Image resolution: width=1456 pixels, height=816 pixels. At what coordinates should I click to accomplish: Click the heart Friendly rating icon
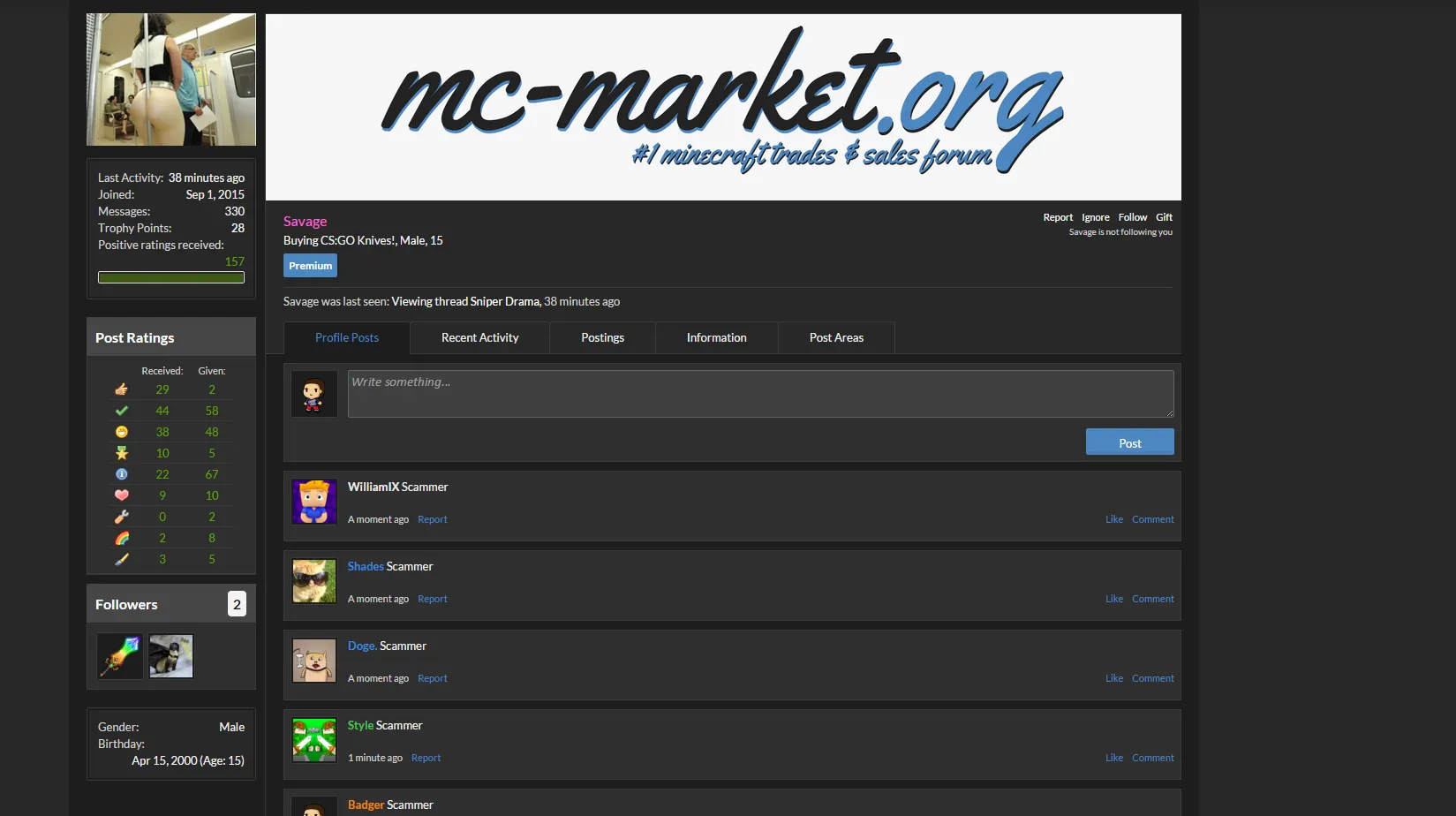pyautogui.click(x=122, y=495)
